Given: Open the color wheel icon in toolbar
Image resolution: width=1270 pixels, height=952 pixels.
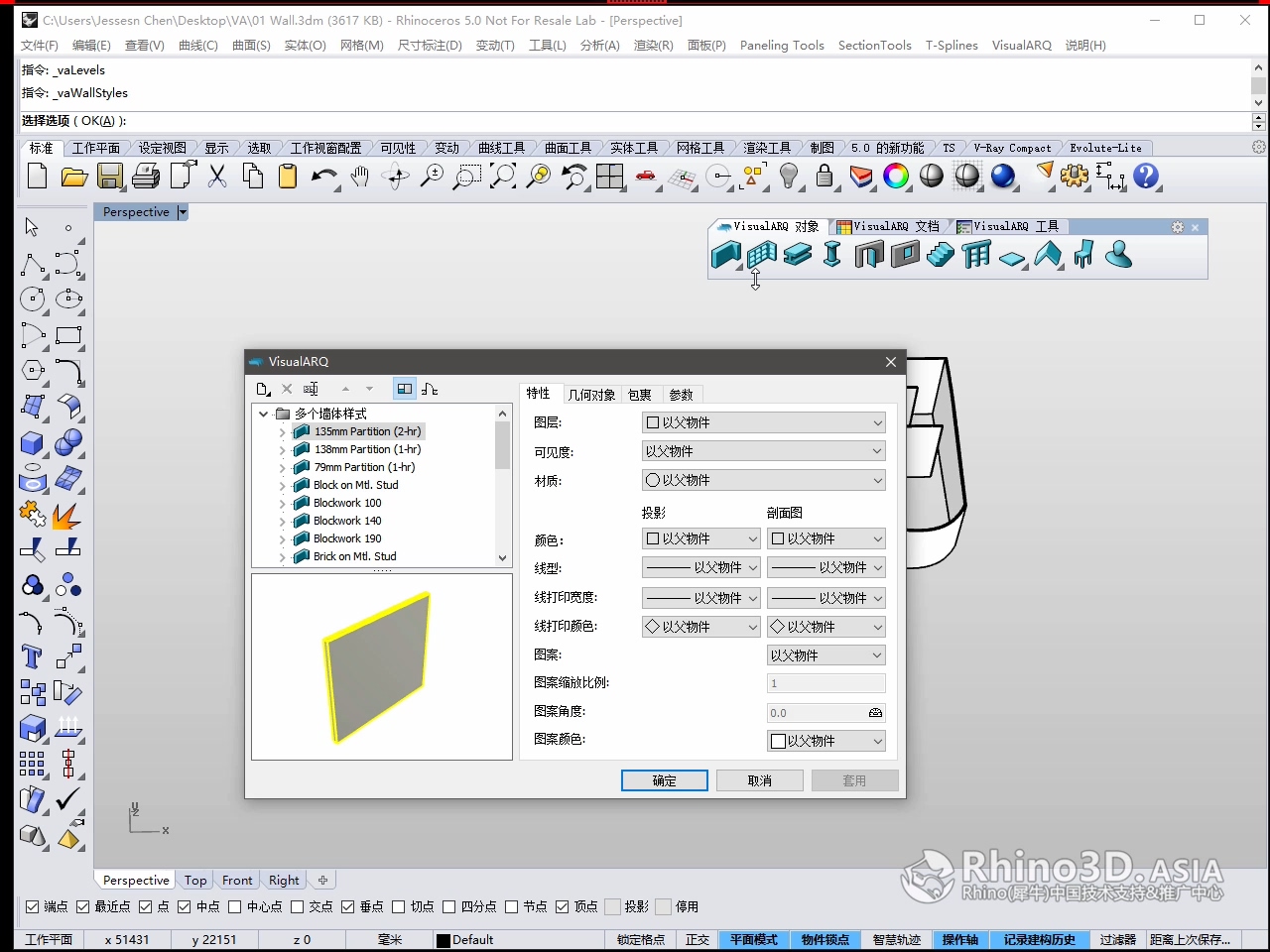Looking at the screenshot, I should [x=896, y=177].
